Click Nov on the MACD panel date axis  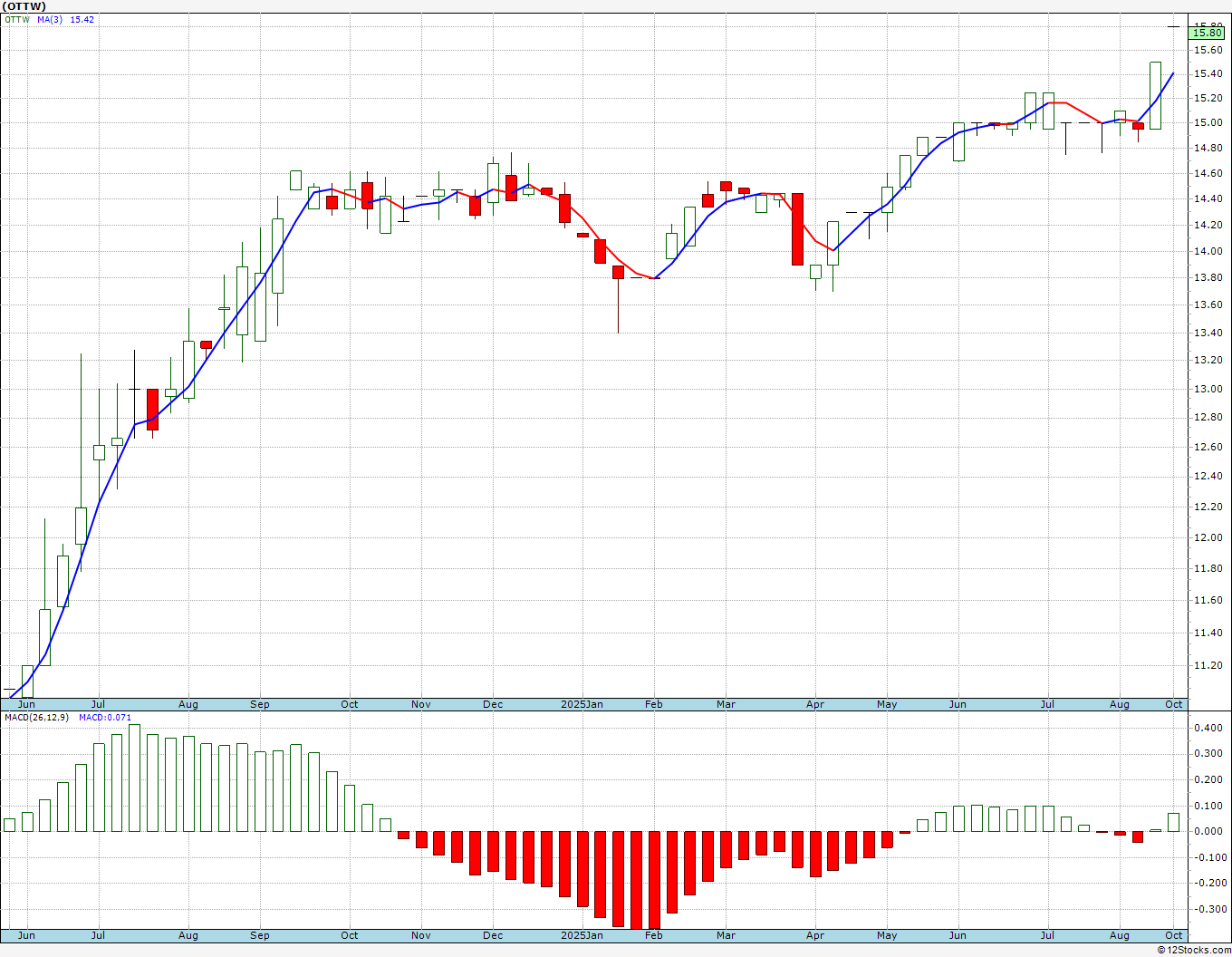pyautogui.click(x=420, y=935)
